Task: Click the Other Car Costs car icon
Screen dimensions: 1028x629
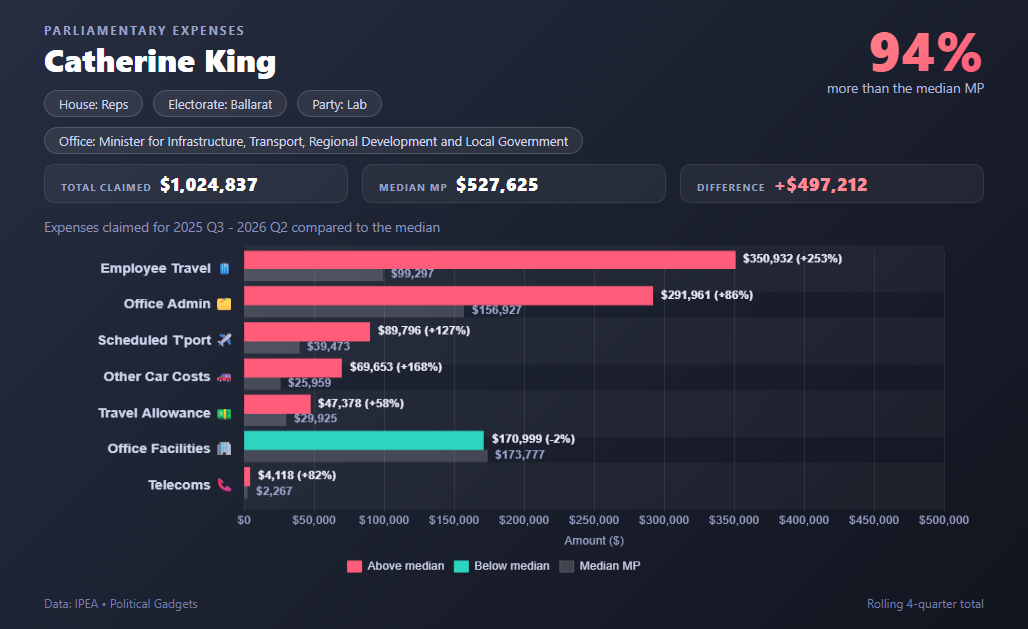Action: pyautogui.click(x=224, y=377)
